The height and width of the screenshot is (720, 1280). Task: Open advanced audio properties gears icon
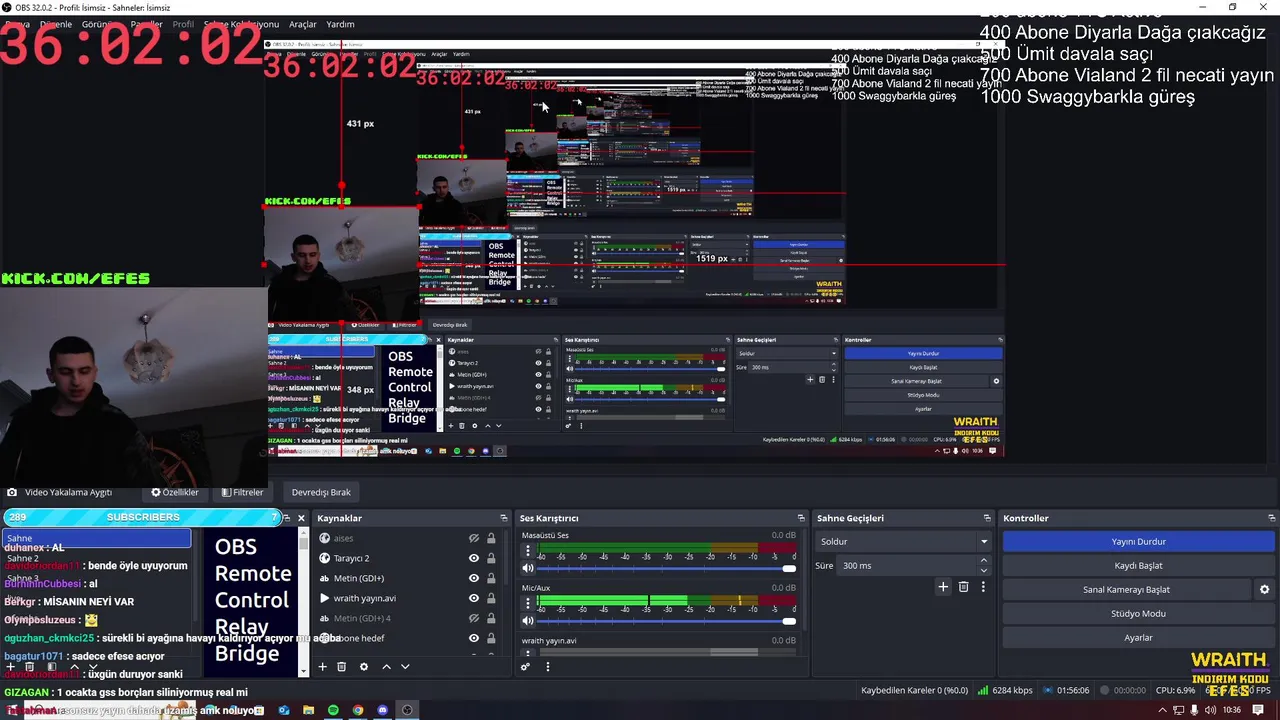(x=525, y=667)
